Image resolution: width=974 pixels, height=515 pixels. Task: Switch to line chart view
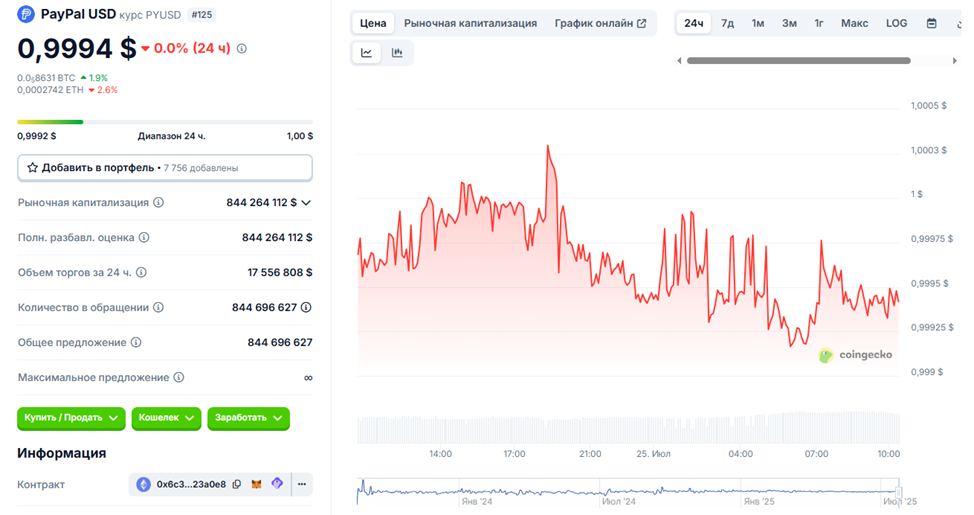[366, 53]
